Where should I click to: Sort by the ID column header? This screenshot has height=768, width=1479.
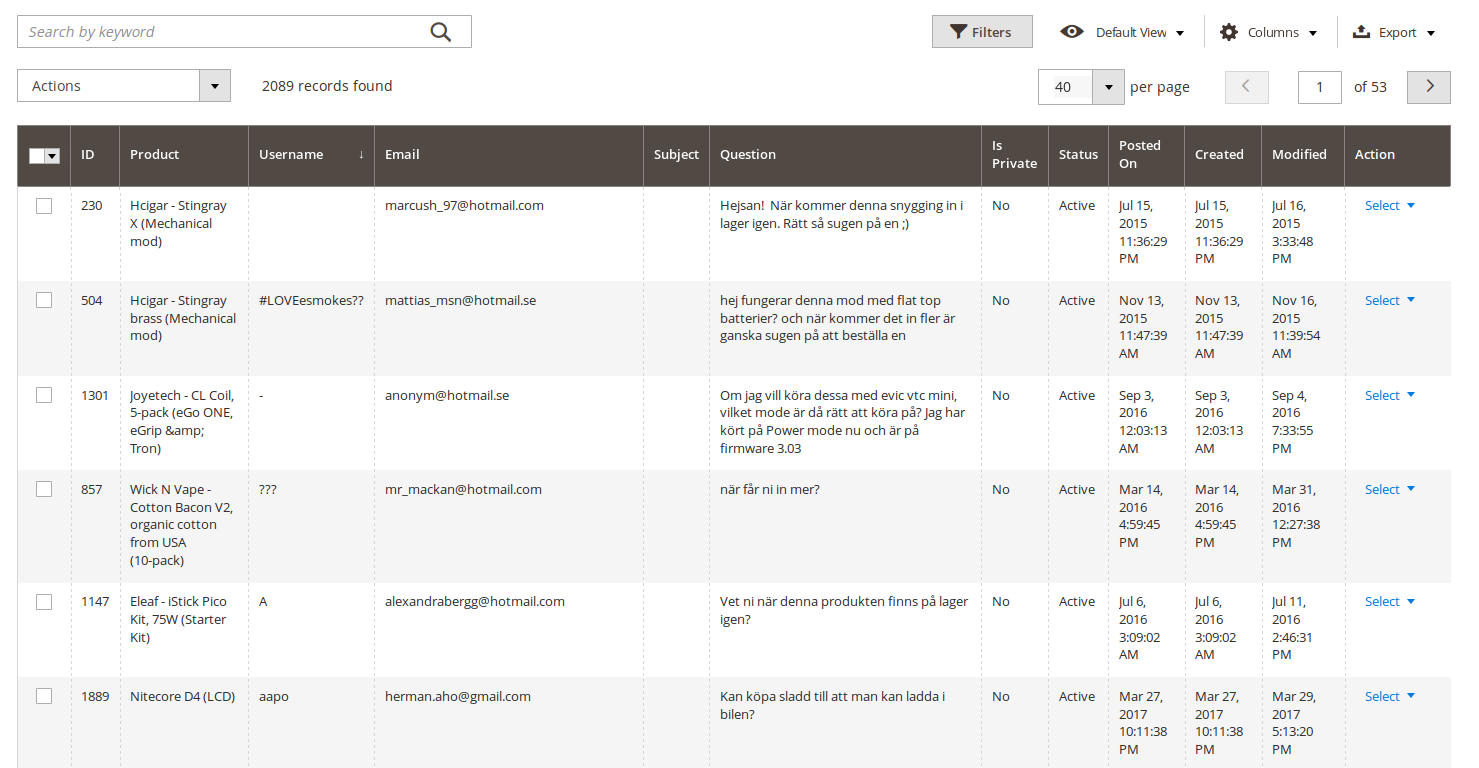click(x=95, y=155)
